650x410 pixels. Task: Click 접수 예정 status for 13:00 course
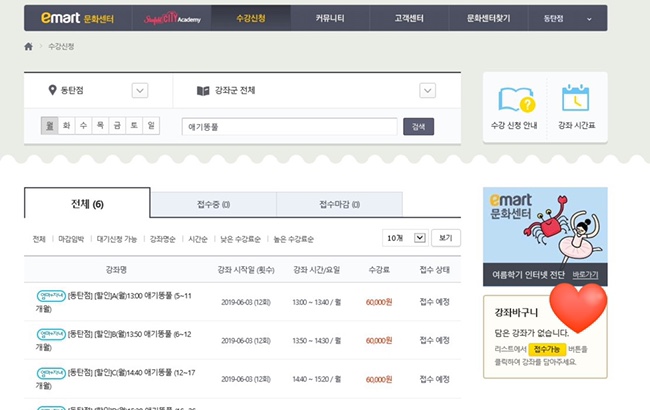[434, 302]
